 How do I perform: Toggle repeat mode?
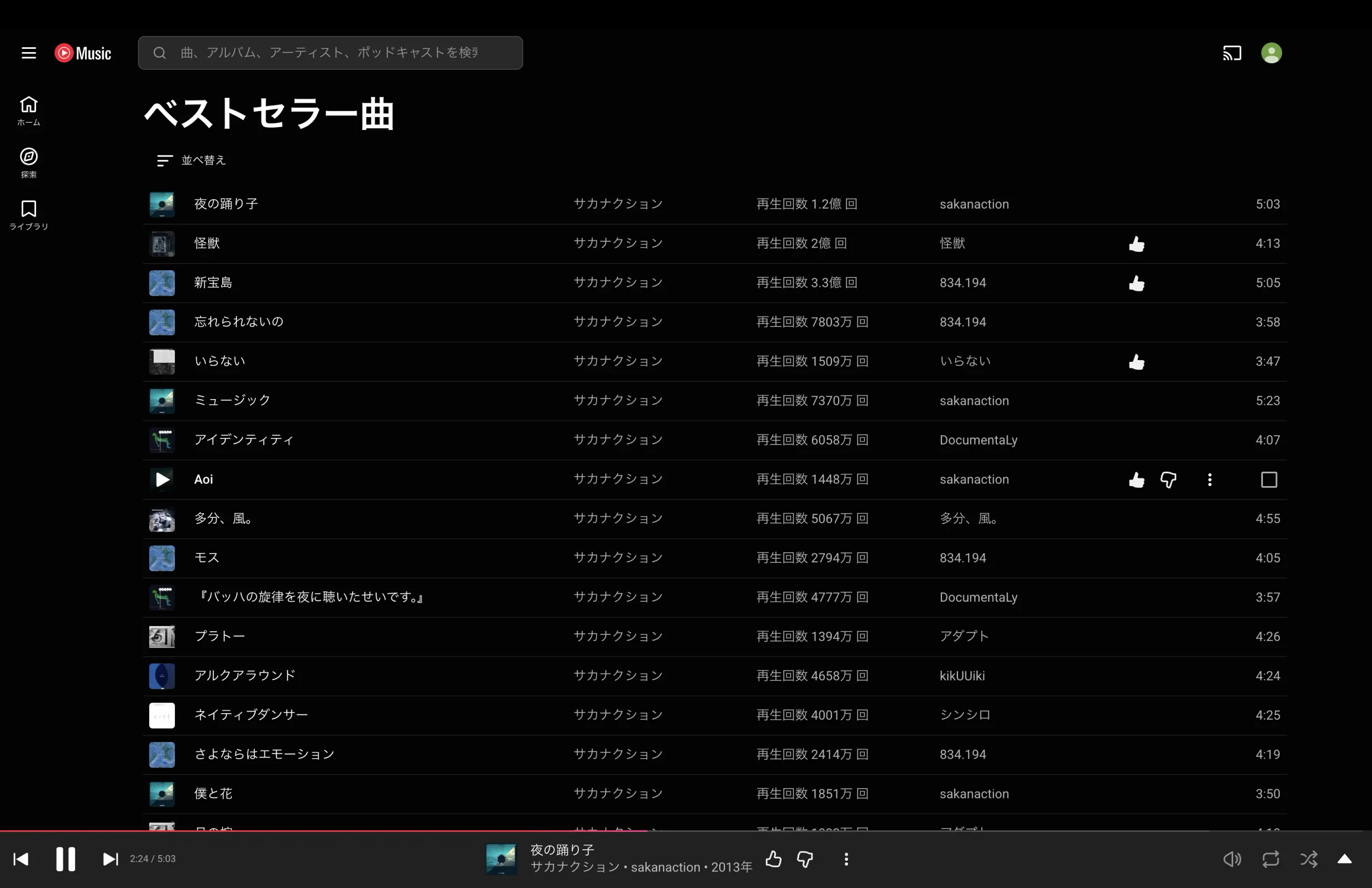(x=1270, y=859)
